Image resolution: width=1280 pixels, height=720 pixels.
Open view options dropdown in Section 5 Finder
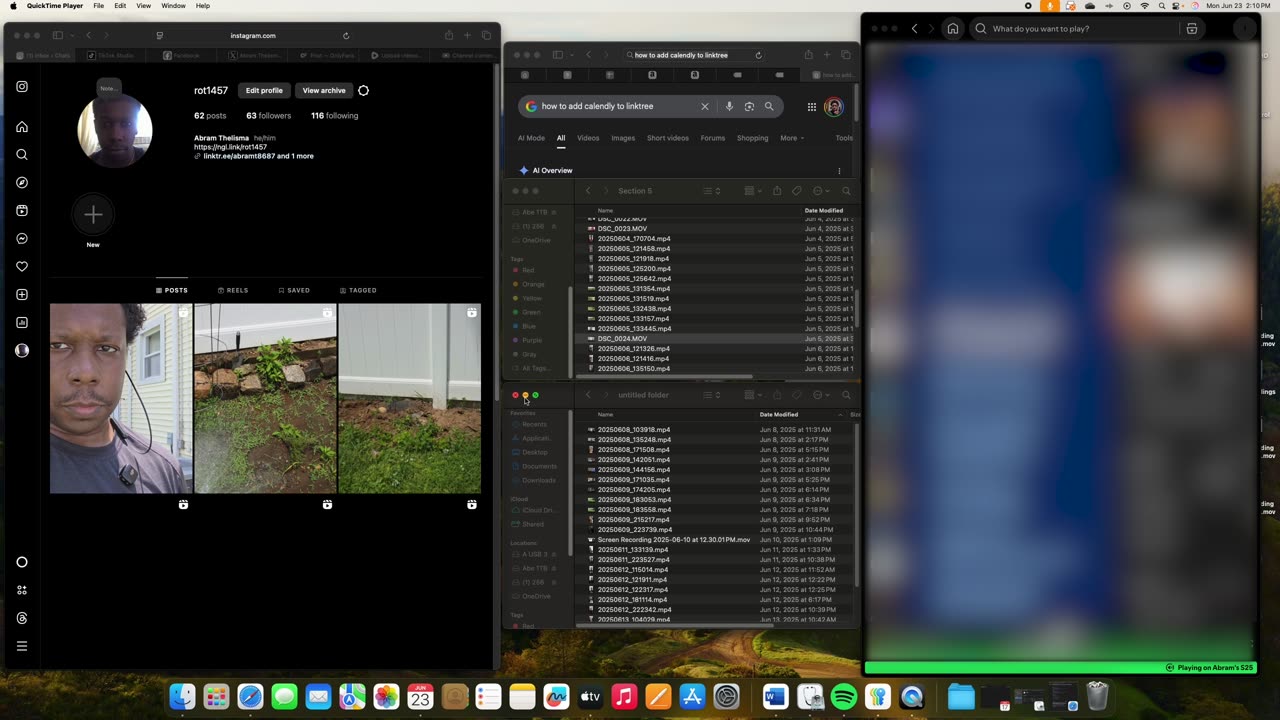click(712, 191)
